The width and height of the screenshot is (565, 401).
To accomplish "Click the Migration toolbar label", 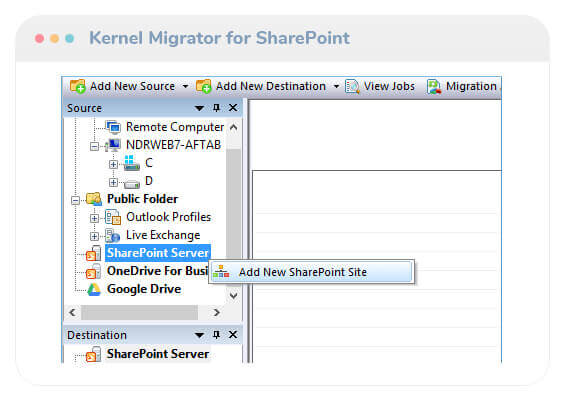I will [x=471, y=86].
